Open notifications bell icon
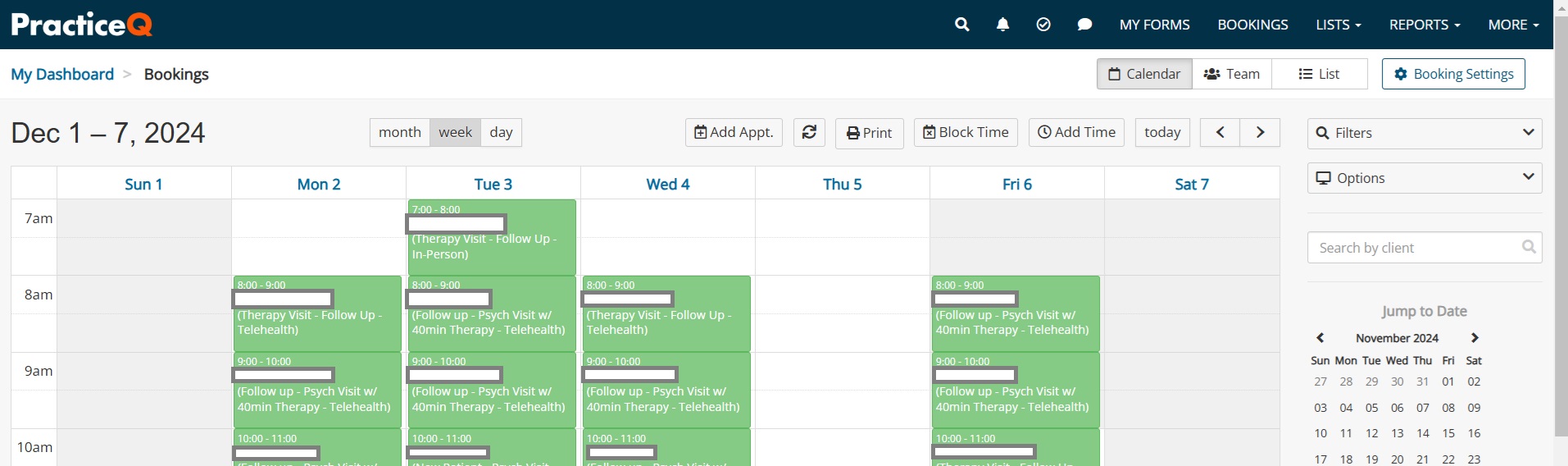Image resolution: width=1568 pixels, height=466 pixels. (x=1002, y=25)
